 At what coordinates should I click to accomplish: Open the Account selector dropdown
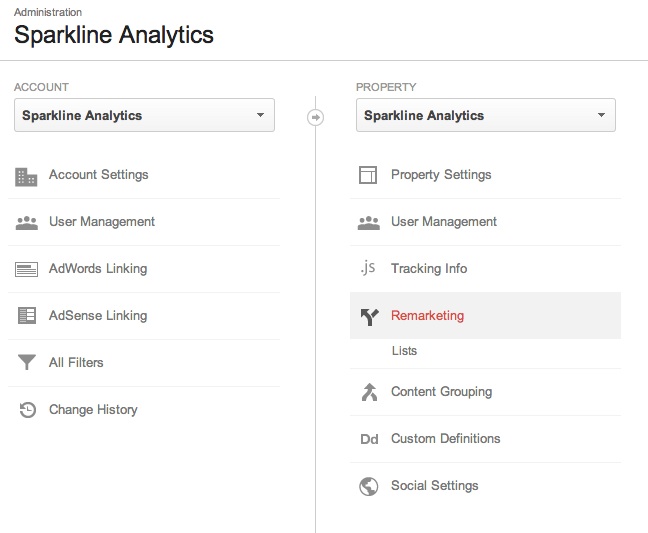144,116
